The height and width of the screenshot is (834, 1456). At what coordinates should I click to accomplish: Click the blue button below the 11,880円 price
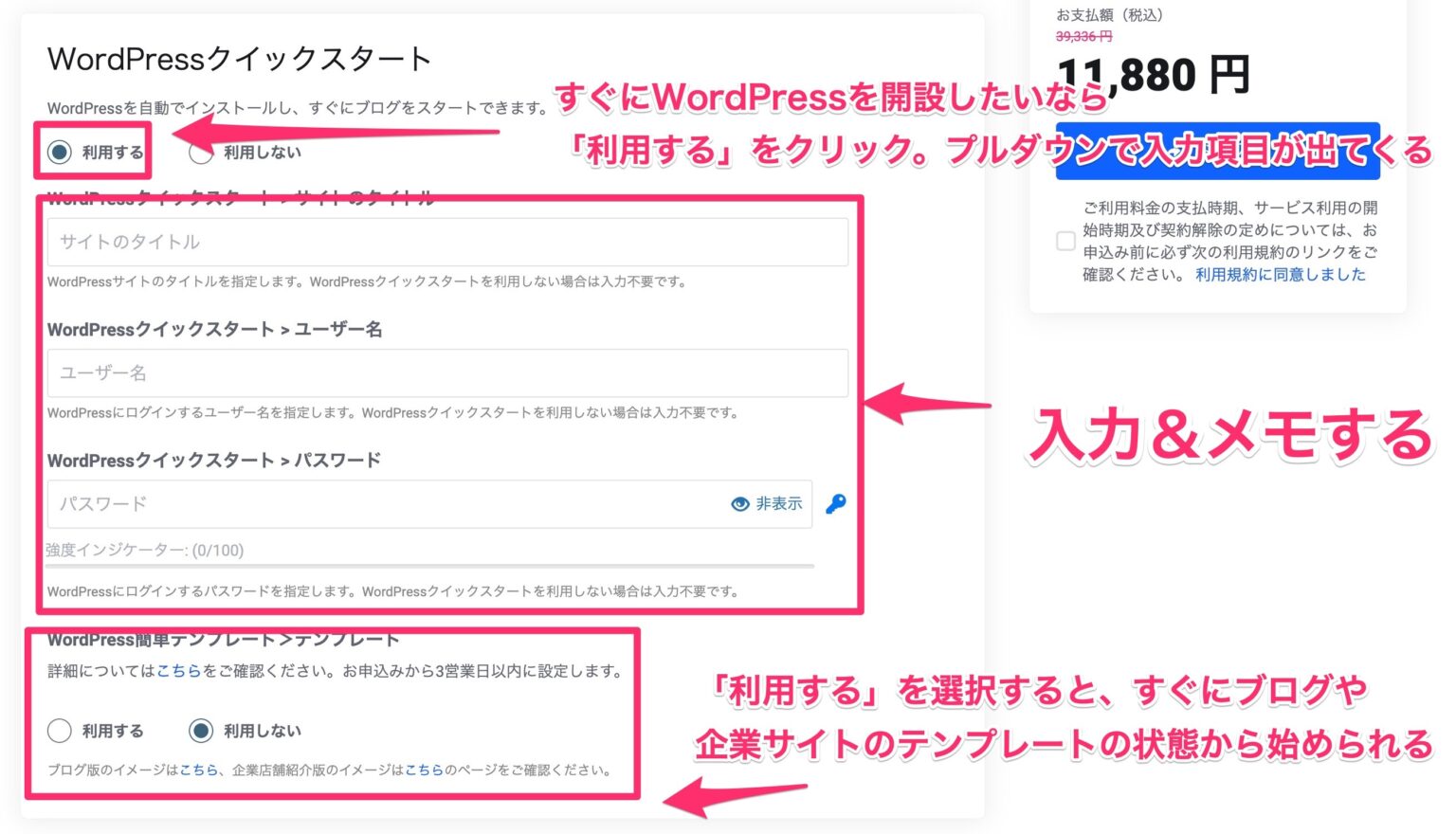tap(1216, 152)
